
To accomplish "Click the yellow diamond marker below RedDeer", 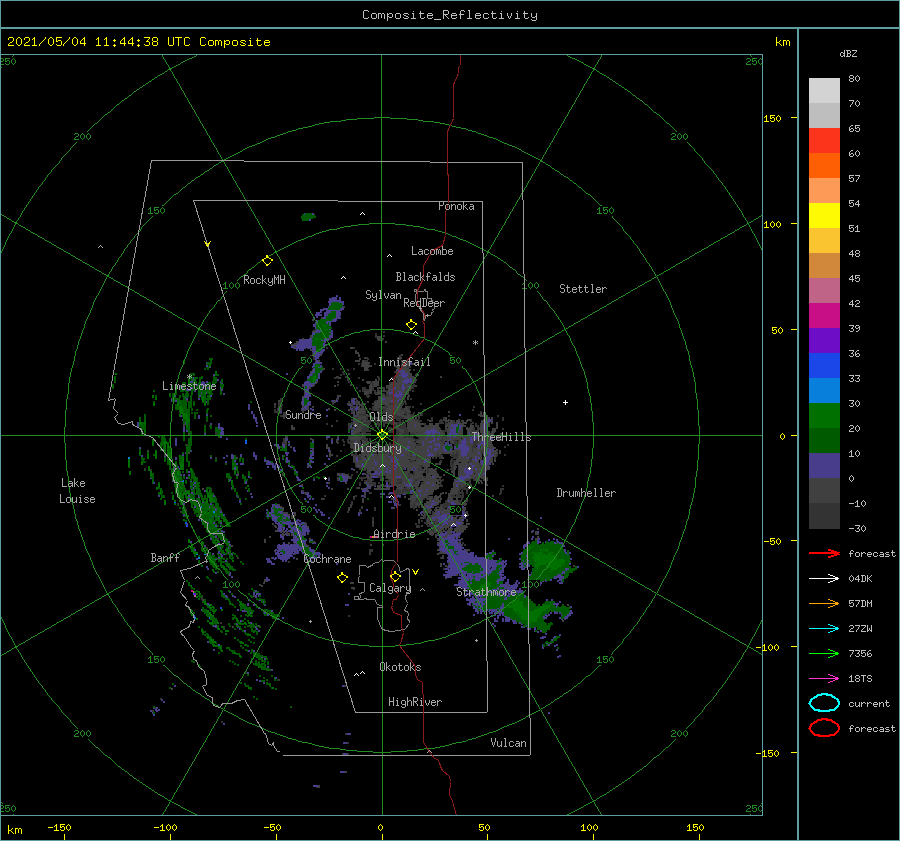I will click(x=411, y=325).
